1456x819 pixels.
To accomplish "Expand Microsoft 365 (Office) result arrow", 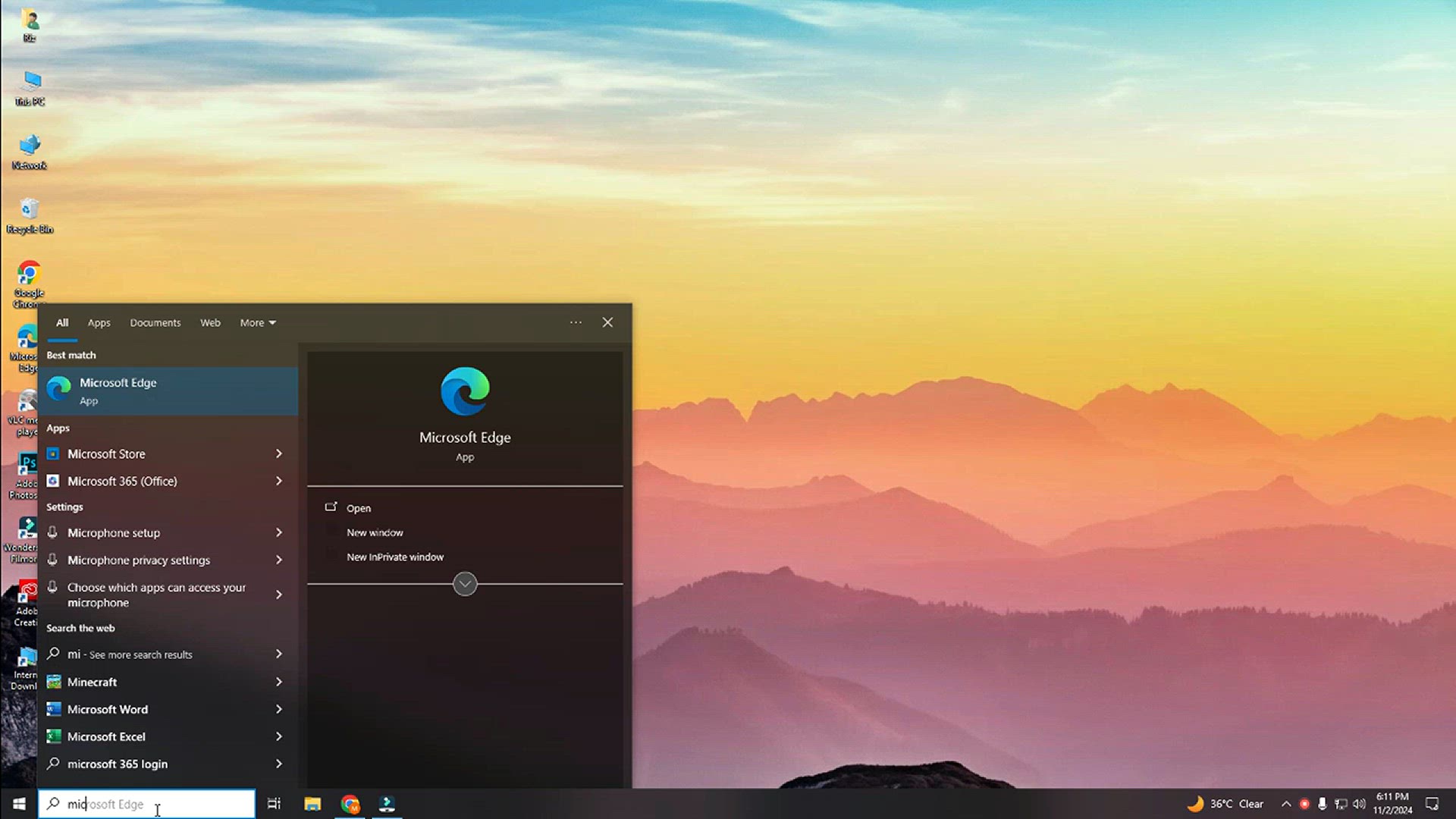I will point(279,481).
